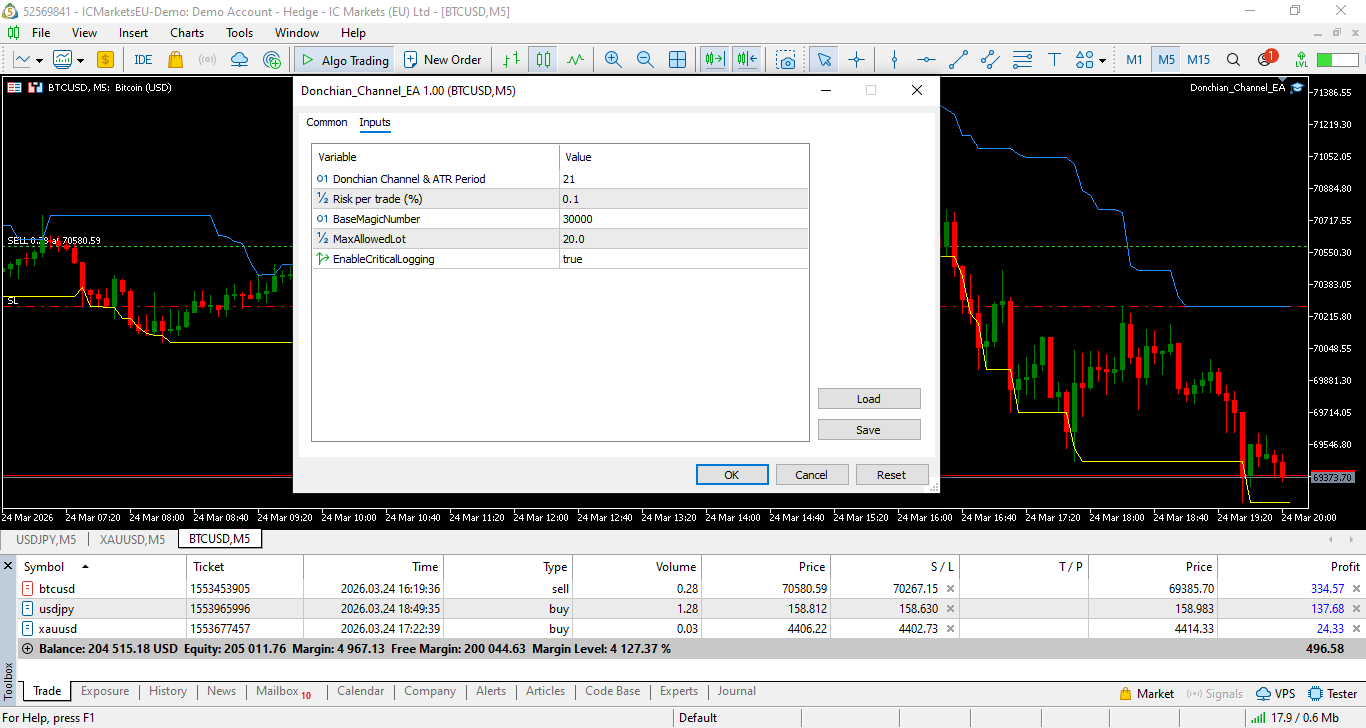Click Reset in the EA dialog
Screen dimensions: 1366x728
coord(892,475)
